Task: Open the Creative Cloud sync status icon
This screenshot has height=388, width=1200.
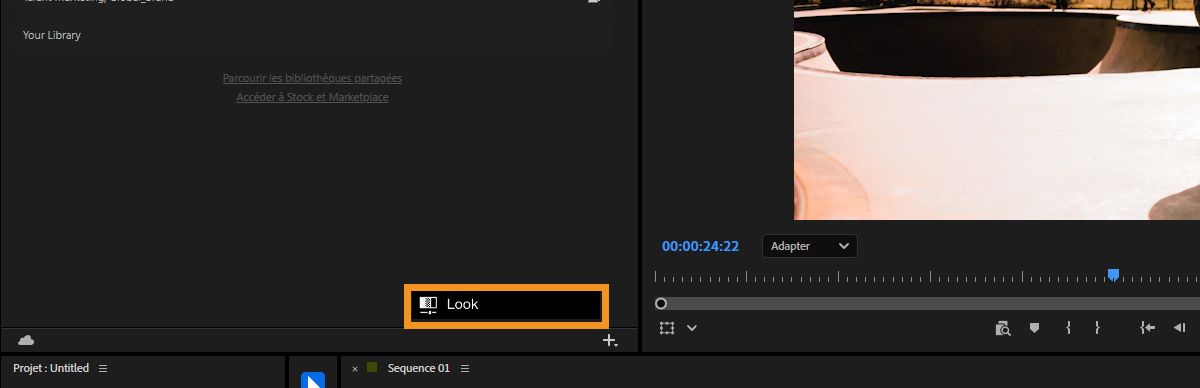Action: pos(26,341)
